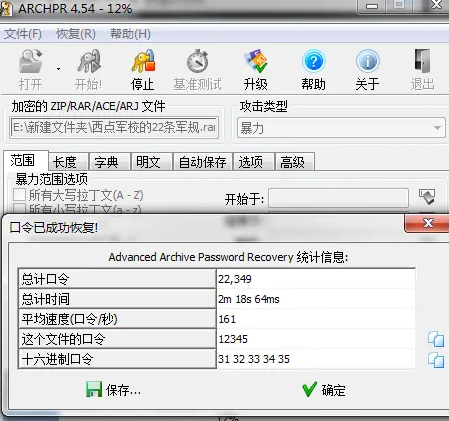The width and height of the screenshot is (449, 421).
Task: Click the 总计口令 row label
Action: [x=117, y=279]
